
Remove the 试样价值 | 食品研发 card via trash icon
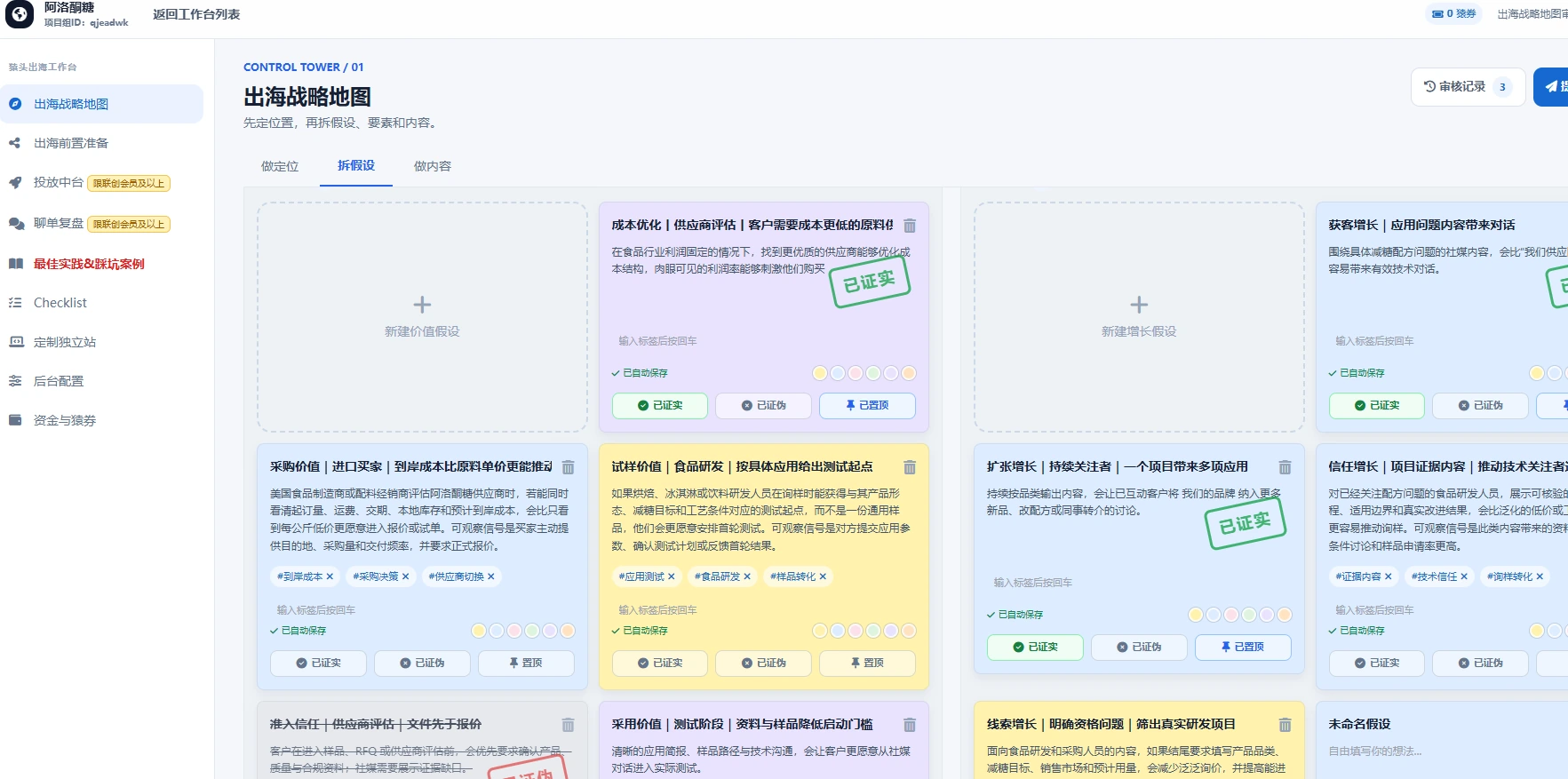click(910, 467)
